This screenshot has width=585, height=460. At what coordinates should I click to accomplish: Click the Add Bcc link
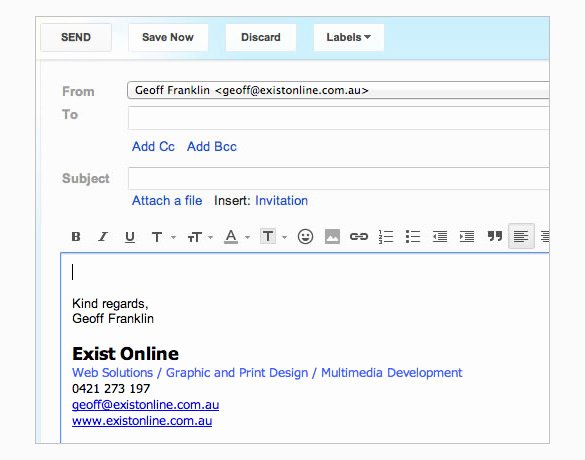click(x=212, y=147)
